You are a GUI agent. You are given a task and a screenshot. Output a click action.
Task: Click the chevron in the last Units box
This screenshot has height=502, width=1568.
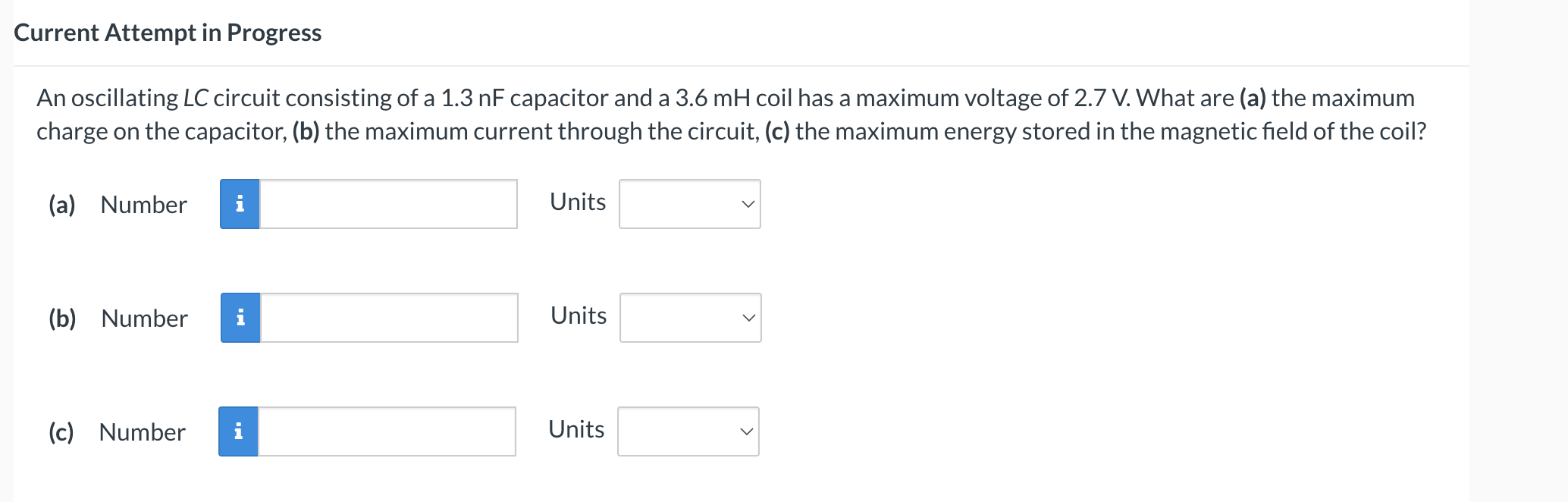746,431
